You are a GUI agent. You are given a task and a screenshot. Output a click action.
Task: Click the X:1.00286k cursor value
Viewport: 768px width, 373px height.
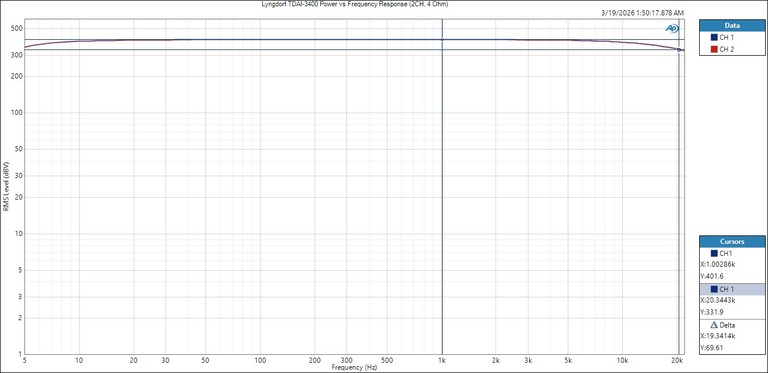[718, 264]
